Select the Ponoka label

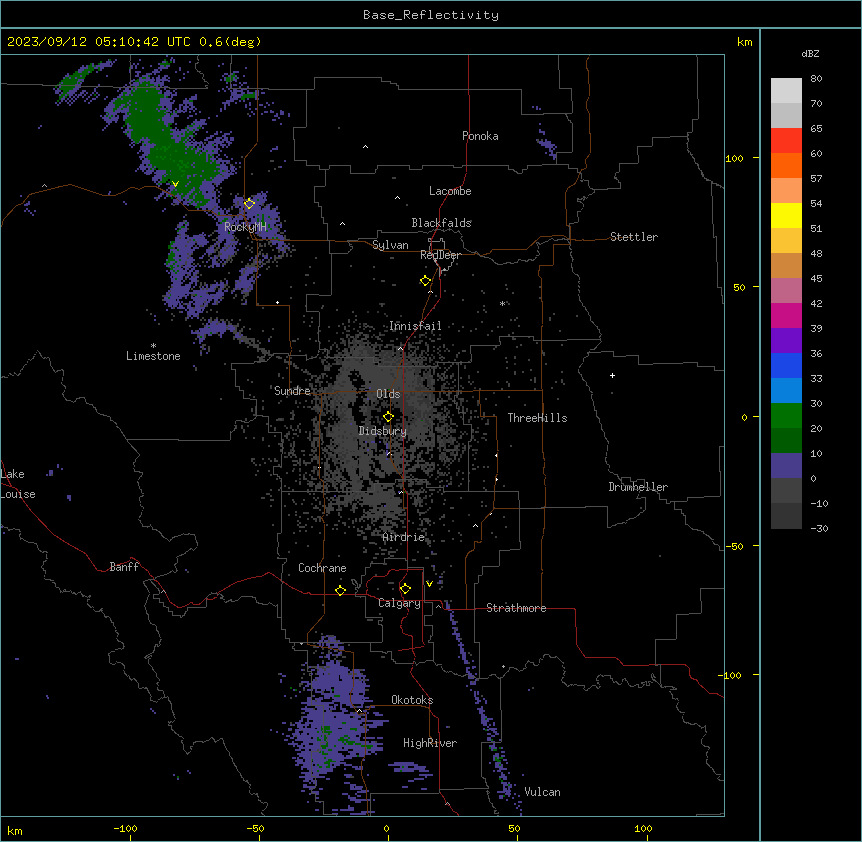pos(480,136)
